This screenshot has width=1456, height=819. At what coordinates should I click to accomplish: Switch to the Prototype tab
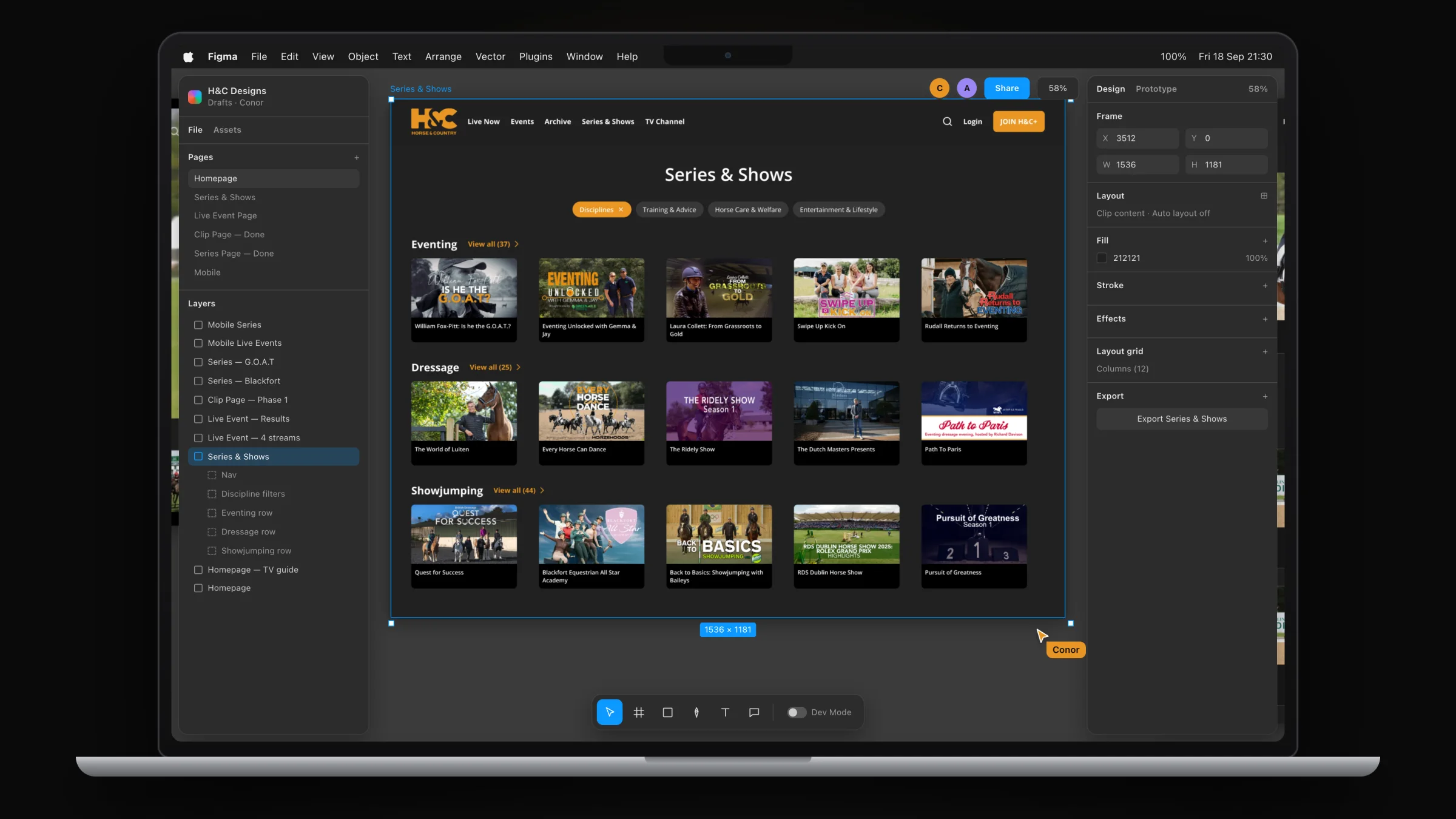[1156, 89]
